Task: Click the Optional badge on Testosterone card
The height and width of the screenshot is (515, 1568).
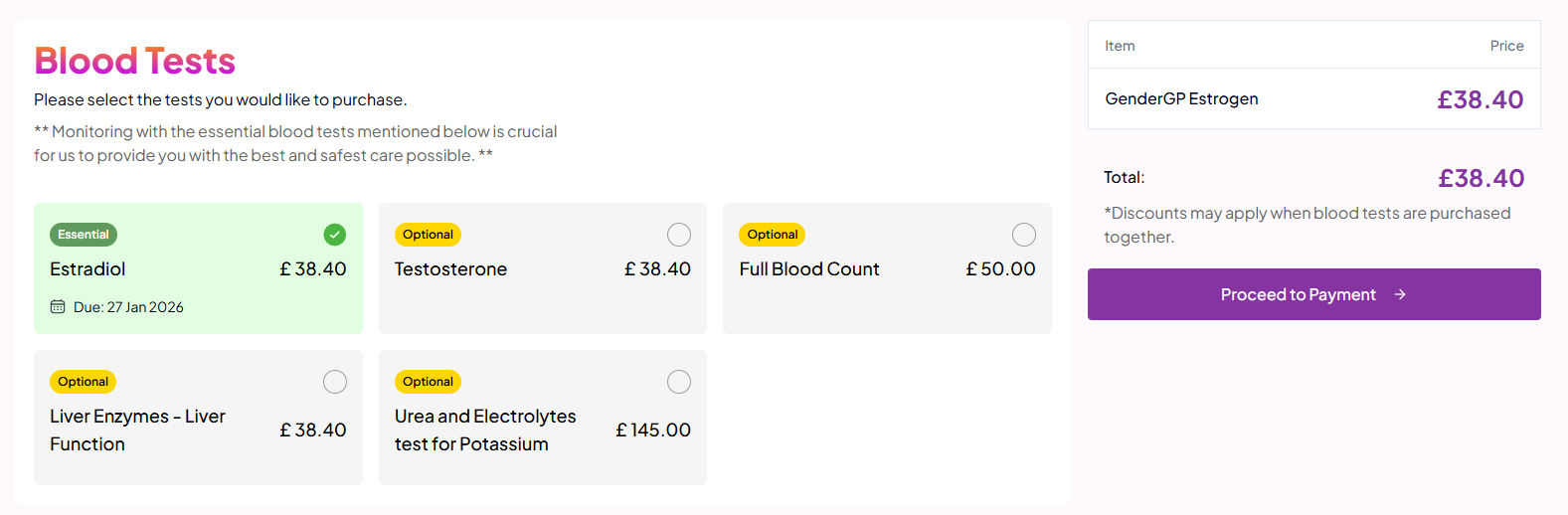Action: (x=428, y=235)
